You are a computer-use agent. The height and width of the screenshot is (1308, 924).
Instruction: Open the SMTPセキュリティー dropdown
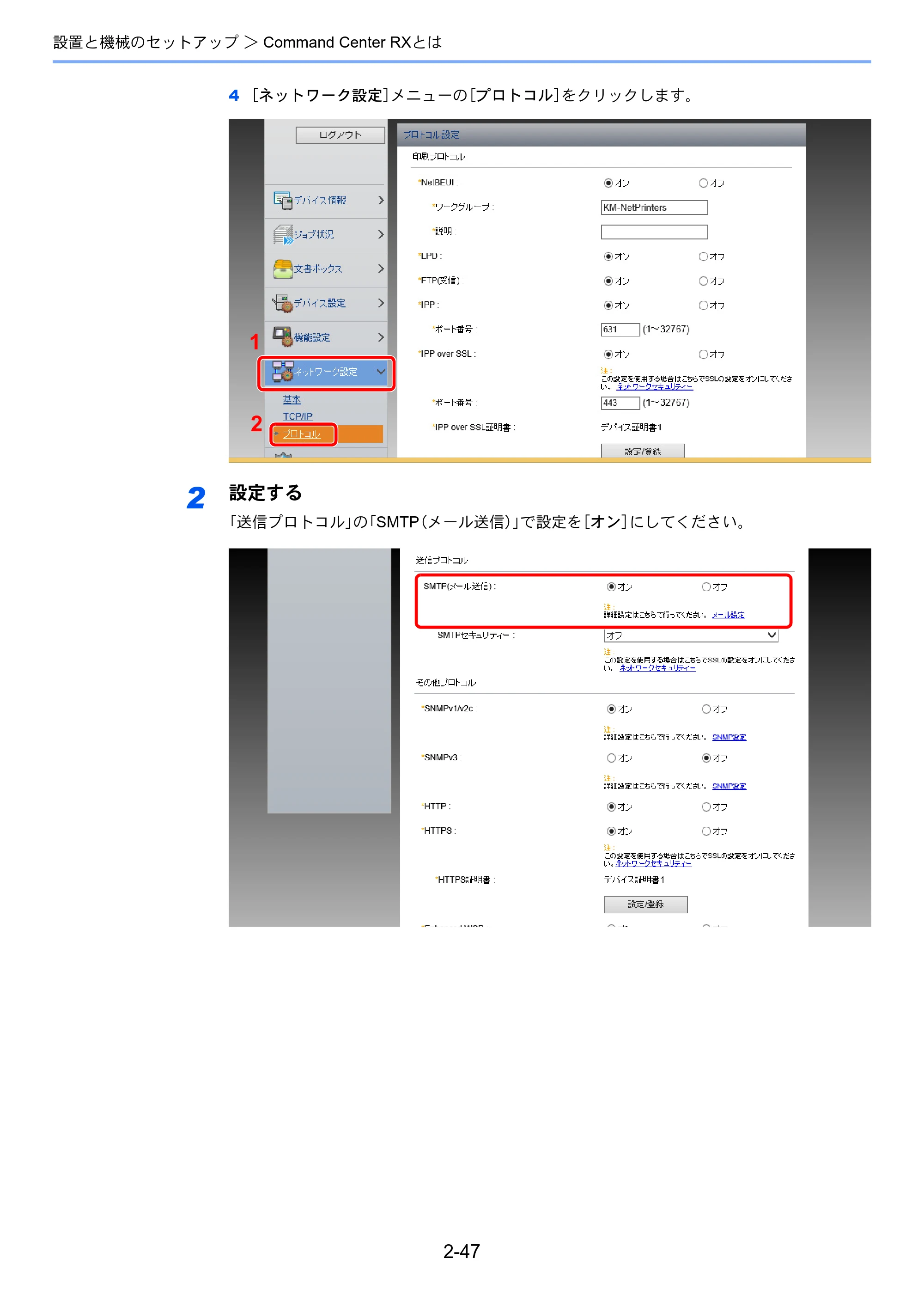click(690, 635)
